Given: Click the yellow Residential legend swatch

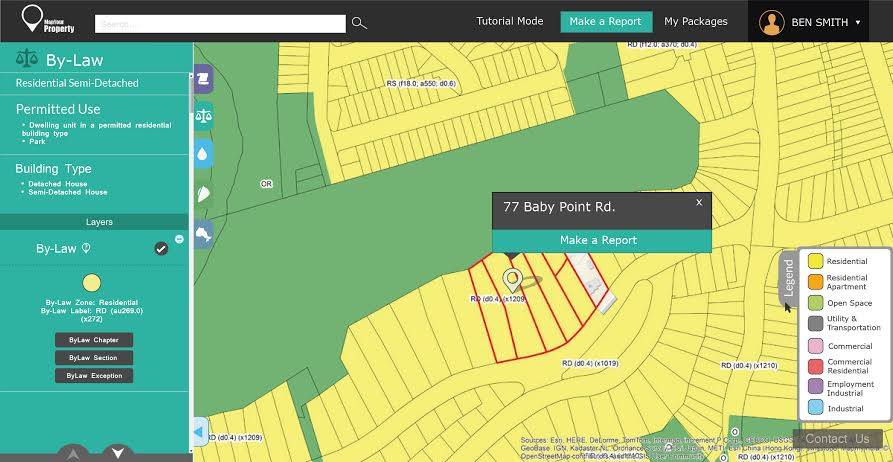Looking at the screenshot, I should pos(815,261).
